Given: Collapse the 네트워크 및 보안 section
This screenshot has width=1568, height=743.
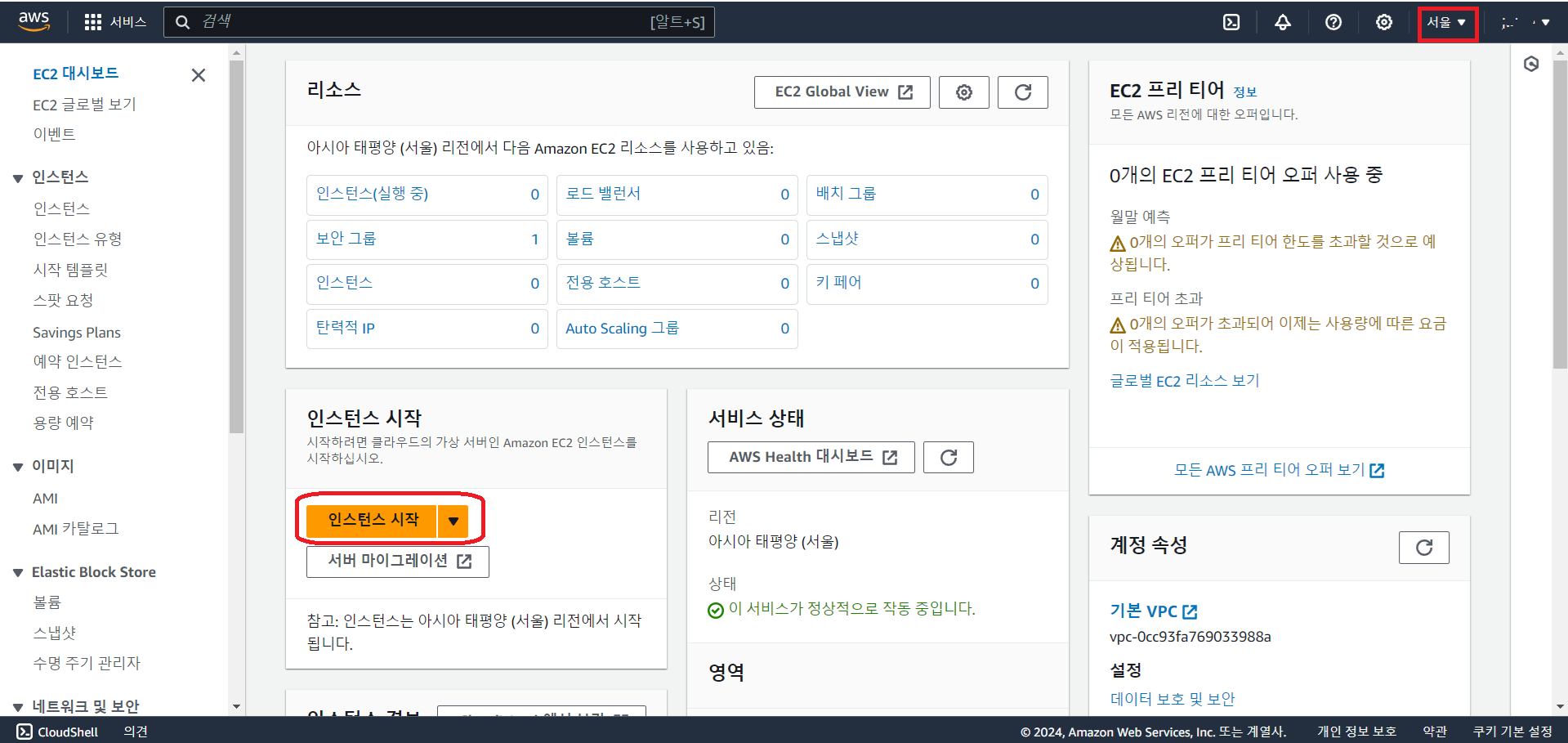Looking at the screenshot, I should click(18, 707).
